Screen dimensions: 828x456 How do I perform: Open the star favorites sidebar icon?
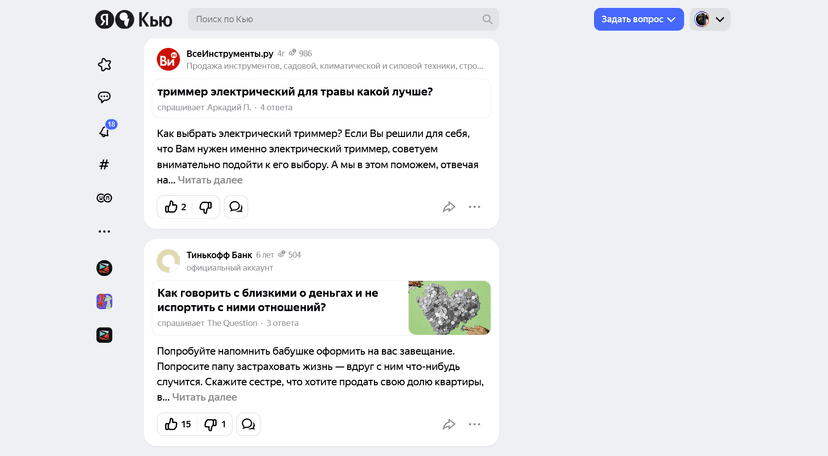click(x=105, y=65)
